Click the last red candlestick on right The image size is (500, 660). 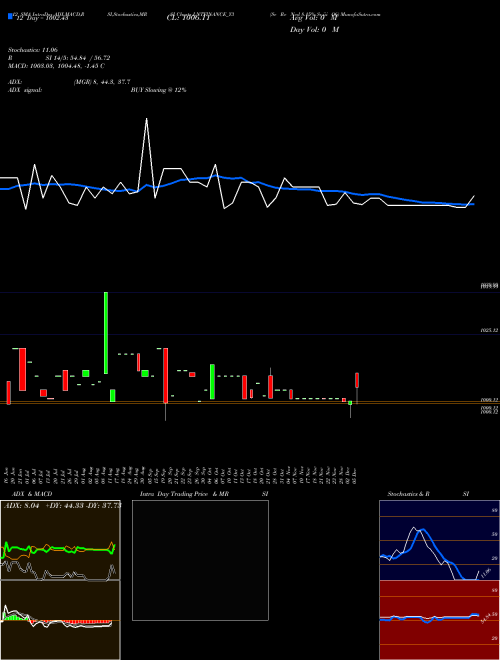(357, 380)
